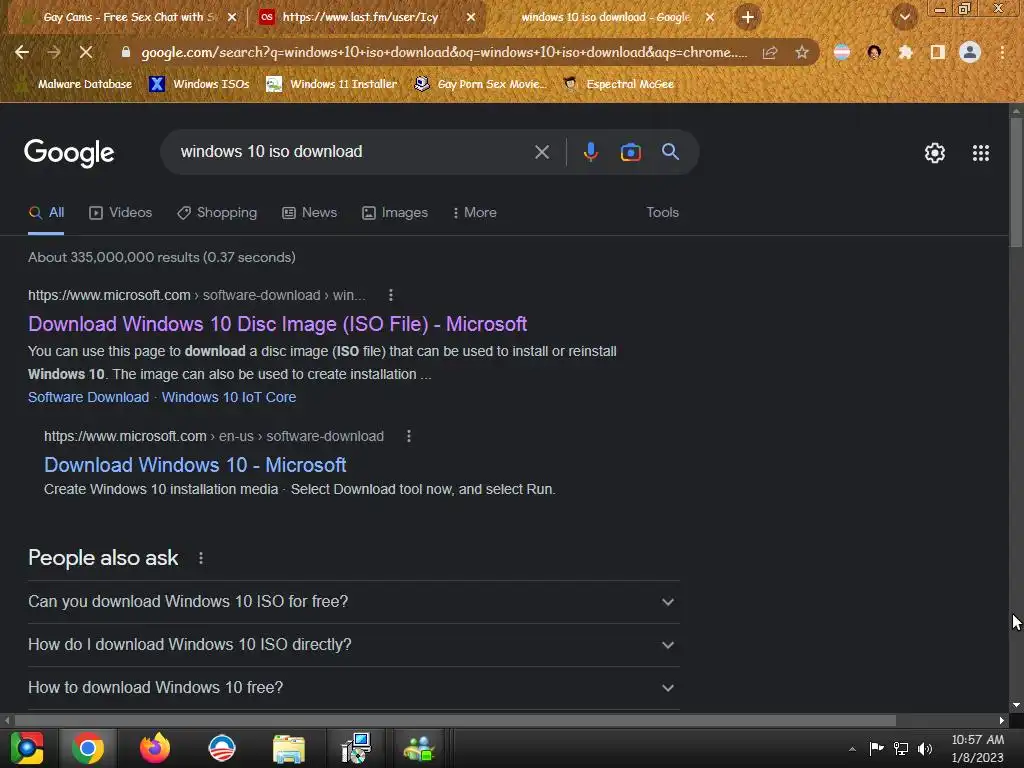Viewport: 1024px width, 768px height.
Task: Open the extensions puzzle icon
Action: coord(906,52)
